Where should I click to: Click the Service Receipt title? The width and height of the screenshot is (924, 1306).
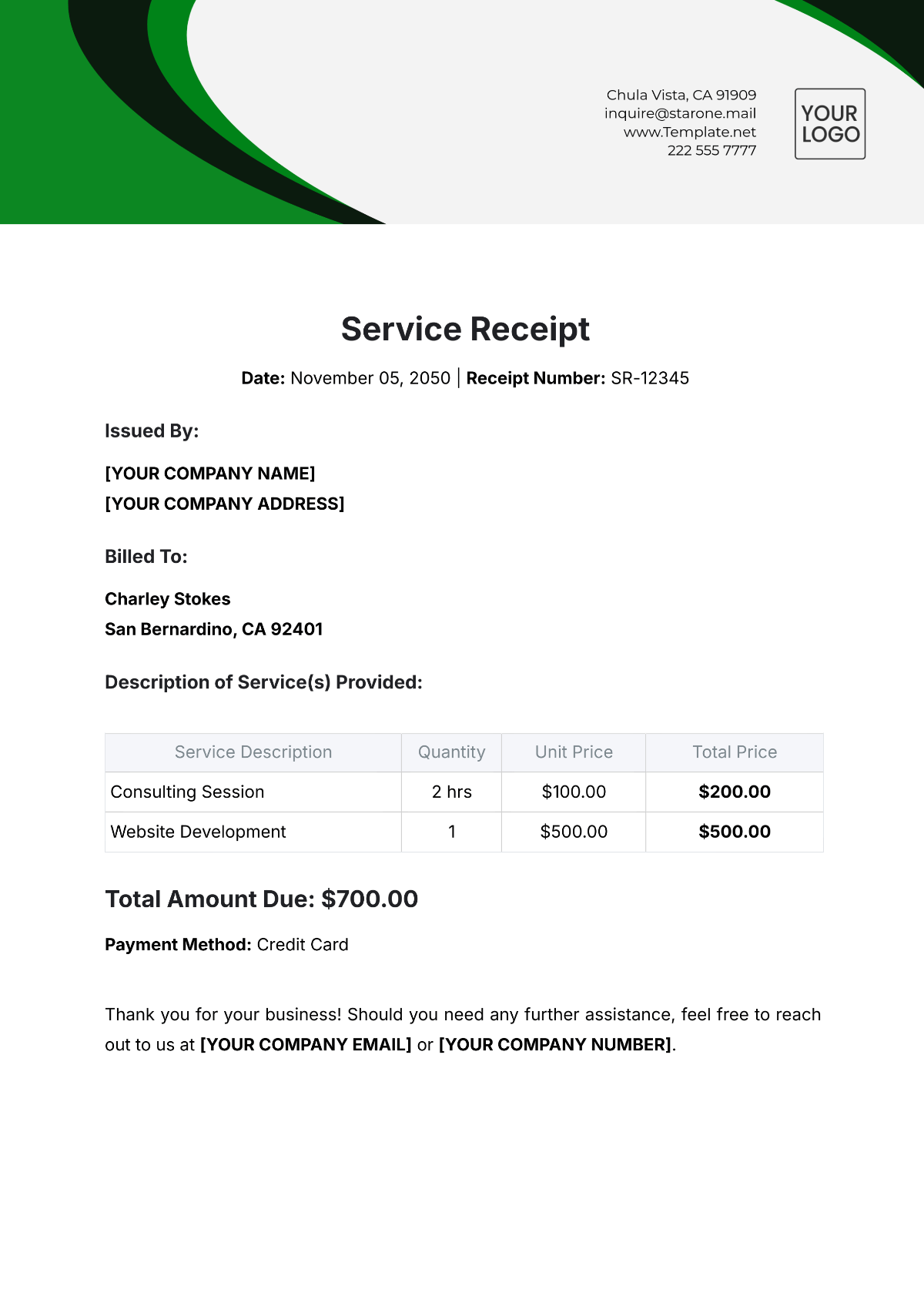click(x=465, y=330)
